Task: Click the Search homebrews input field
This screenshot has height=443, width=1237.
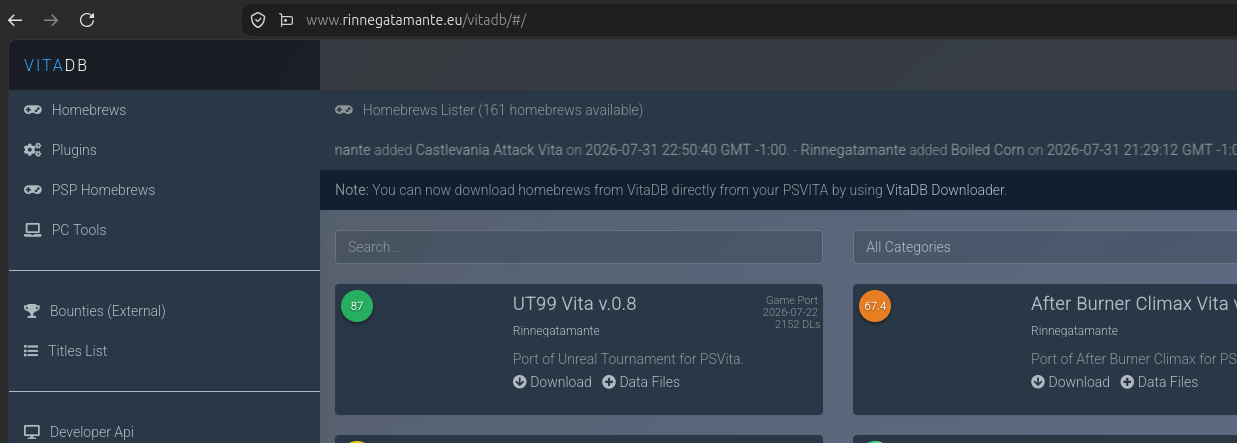Action: click(579, 247)
